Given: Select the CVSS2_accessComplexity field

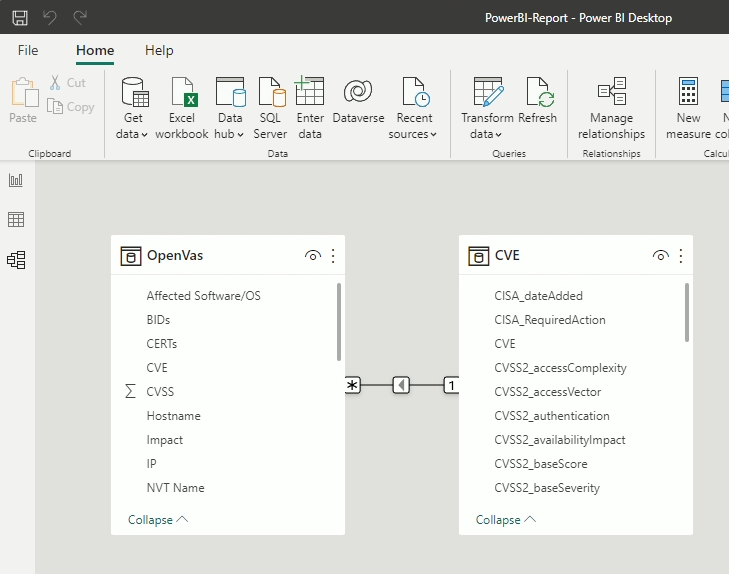Looking at the screenshot, I should [561, 368].
